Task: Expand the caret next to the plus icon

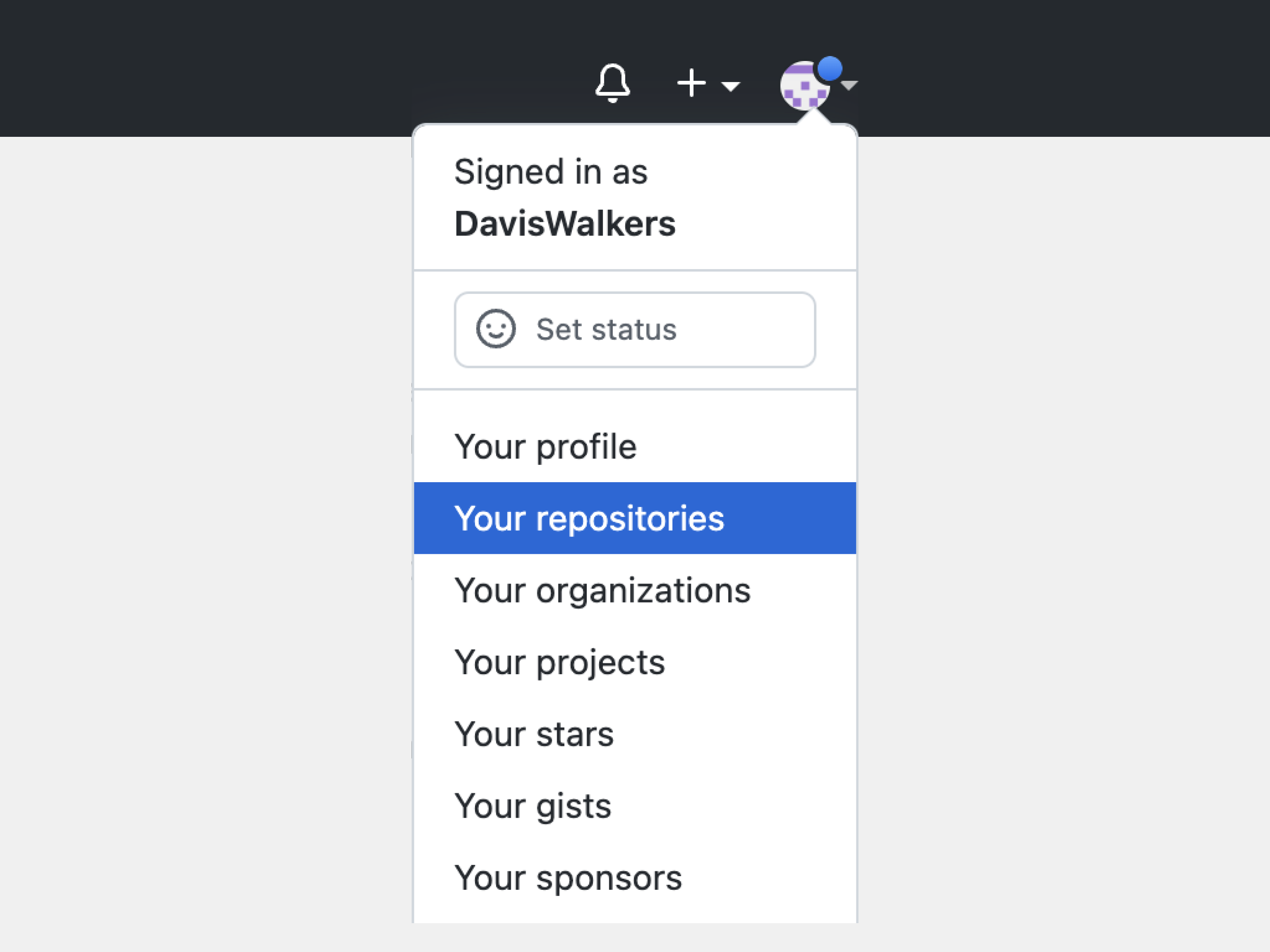Action: pos(730,87)
